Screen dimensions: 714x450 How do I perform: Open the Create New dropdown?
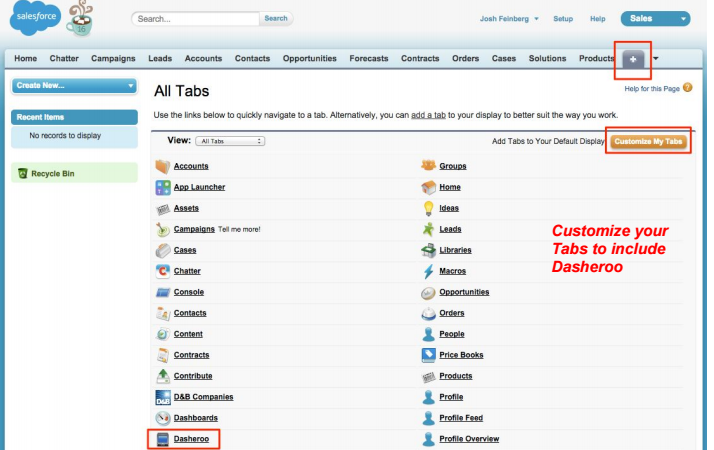coord(74,86)
